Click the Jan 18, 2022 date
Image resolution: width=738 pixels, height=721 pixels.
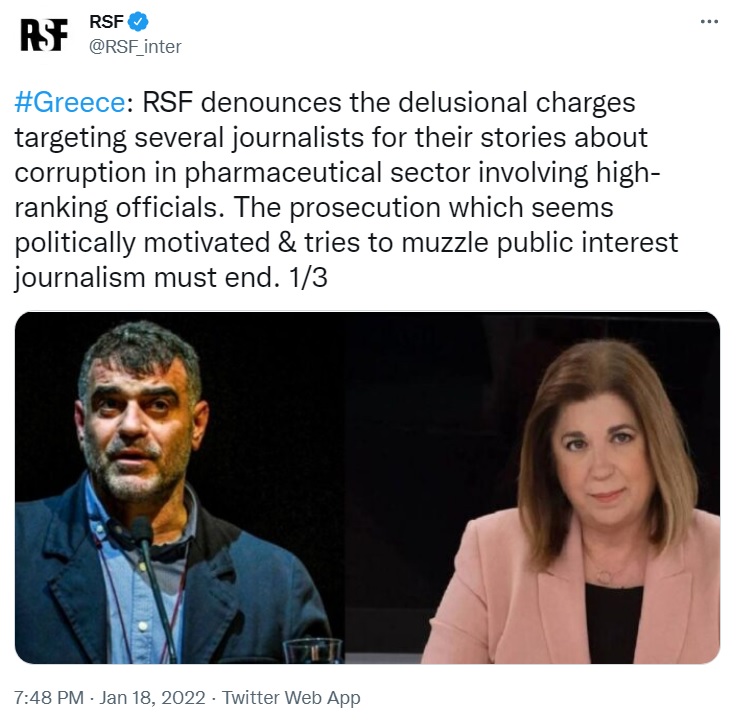click(x=154, y=698)
